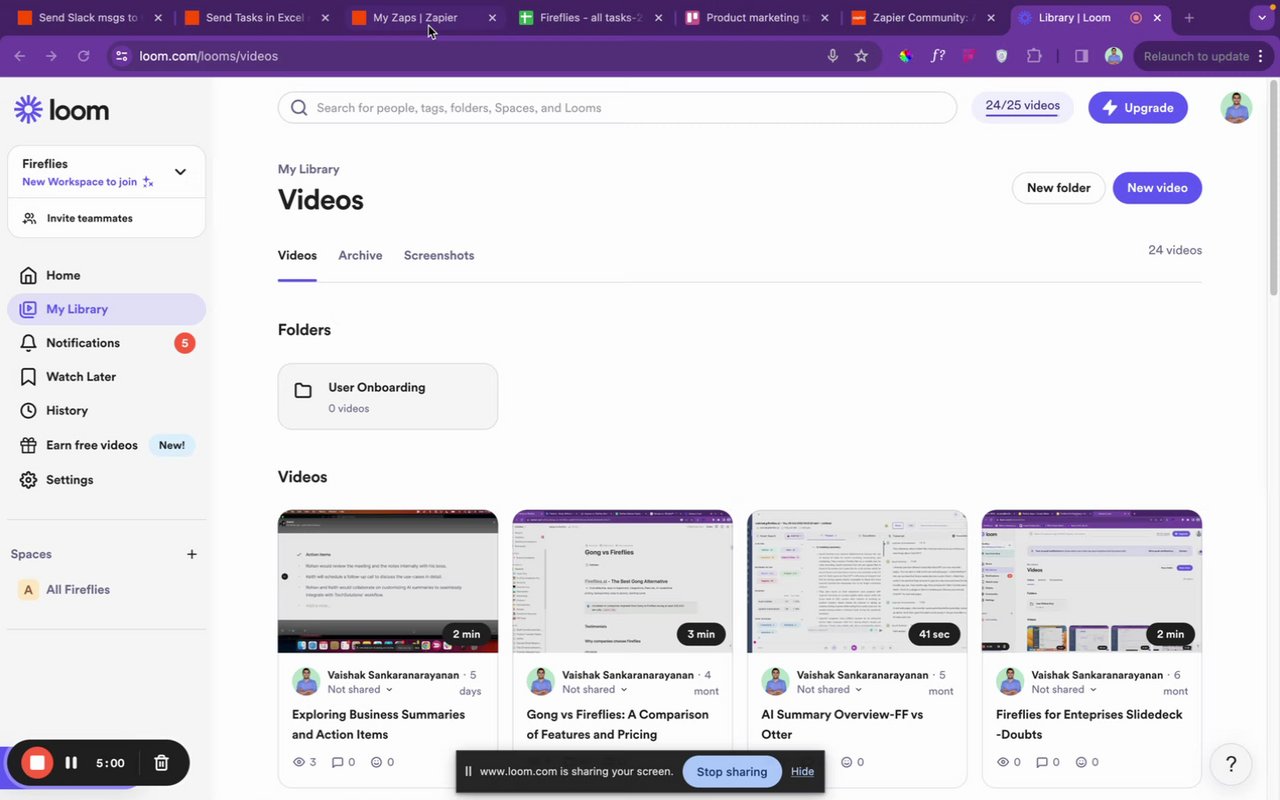Switch to the Archive tab
The height and width of the screenshot is (800, 1280).
click(360, 256)
